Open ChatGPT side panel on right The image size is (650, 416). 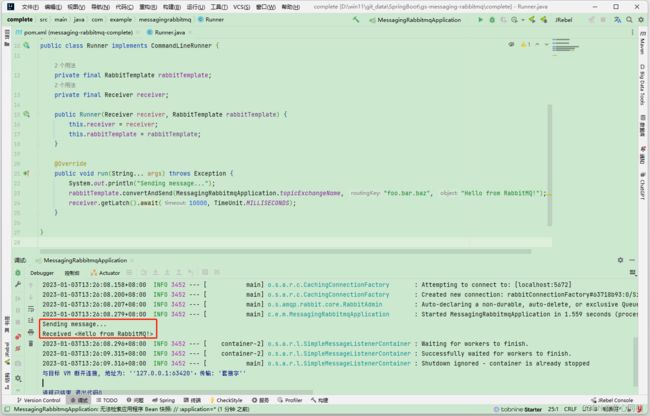(x=643, y=186)
